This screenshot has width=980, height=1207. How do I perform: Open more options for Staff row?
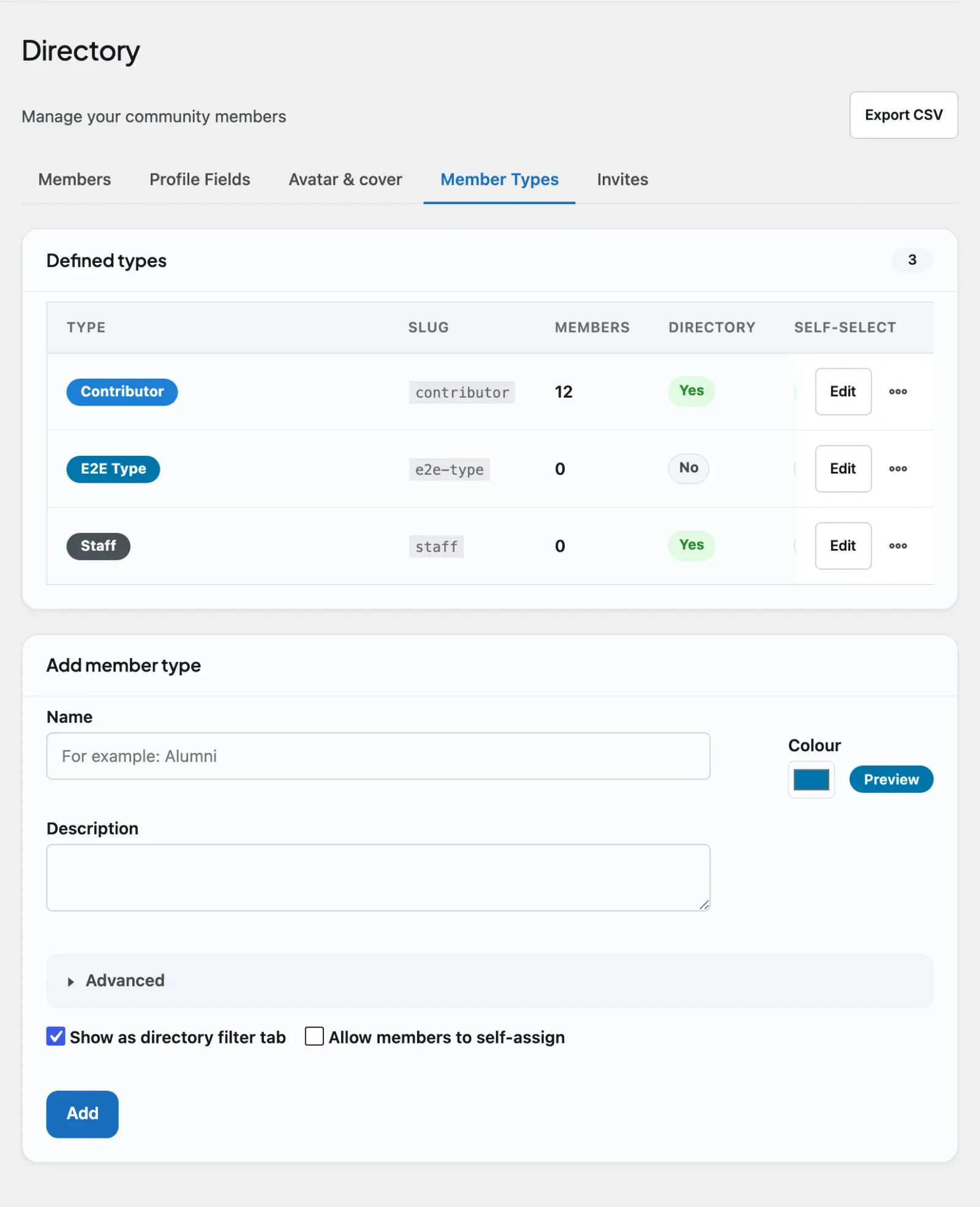point(898,546)
